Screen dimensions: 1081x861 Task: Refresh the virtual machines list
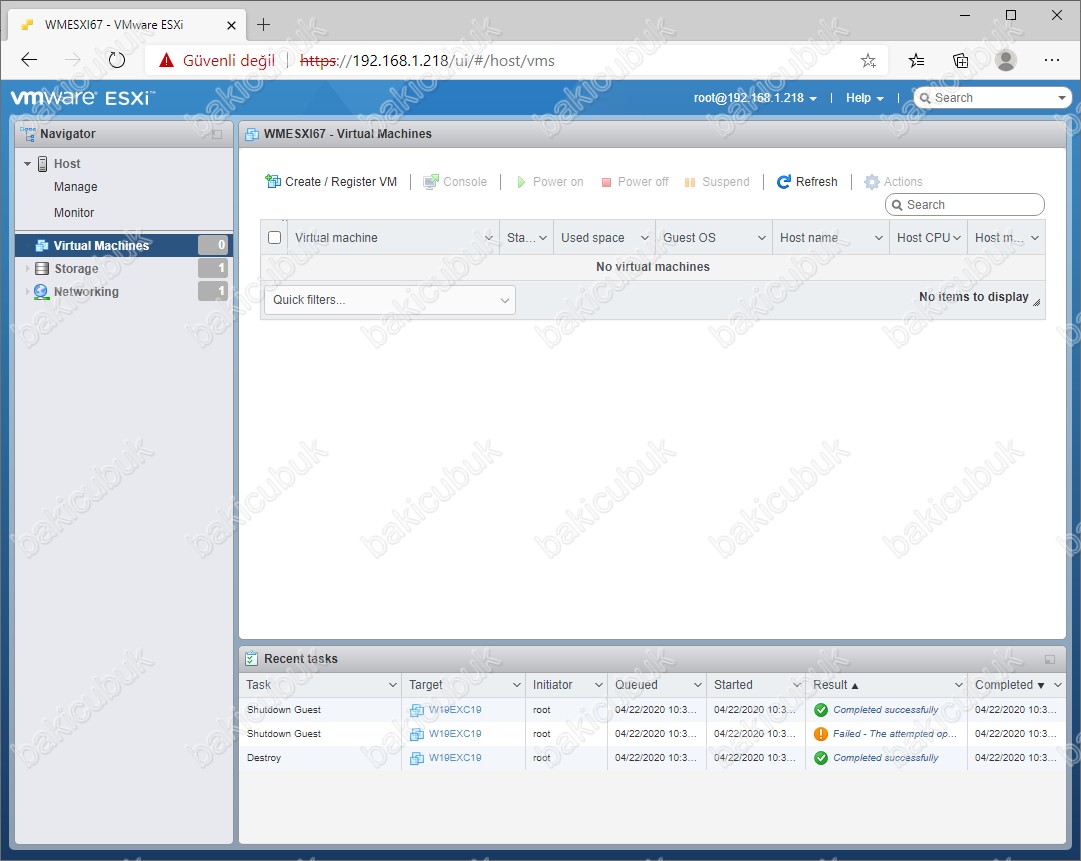[807, 182]
